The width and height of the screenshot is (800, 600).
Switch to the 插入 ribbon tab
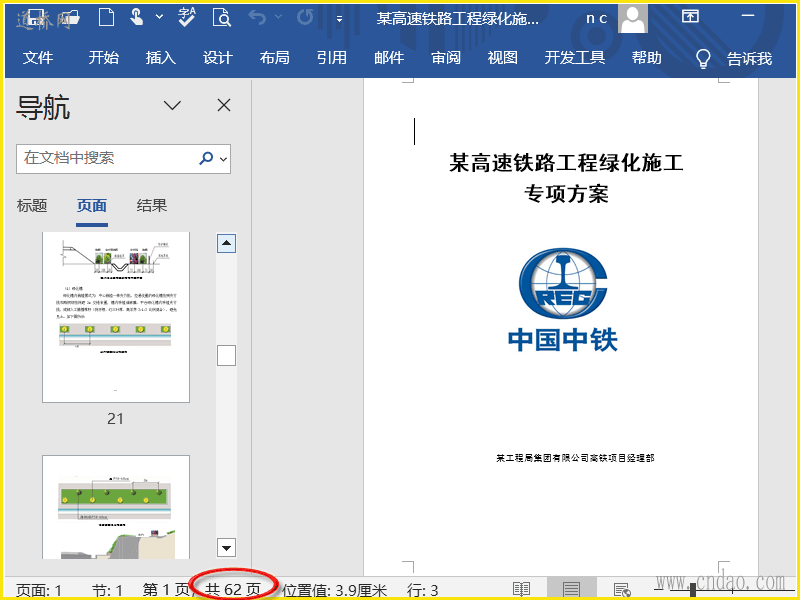click(x=161, y=58)
